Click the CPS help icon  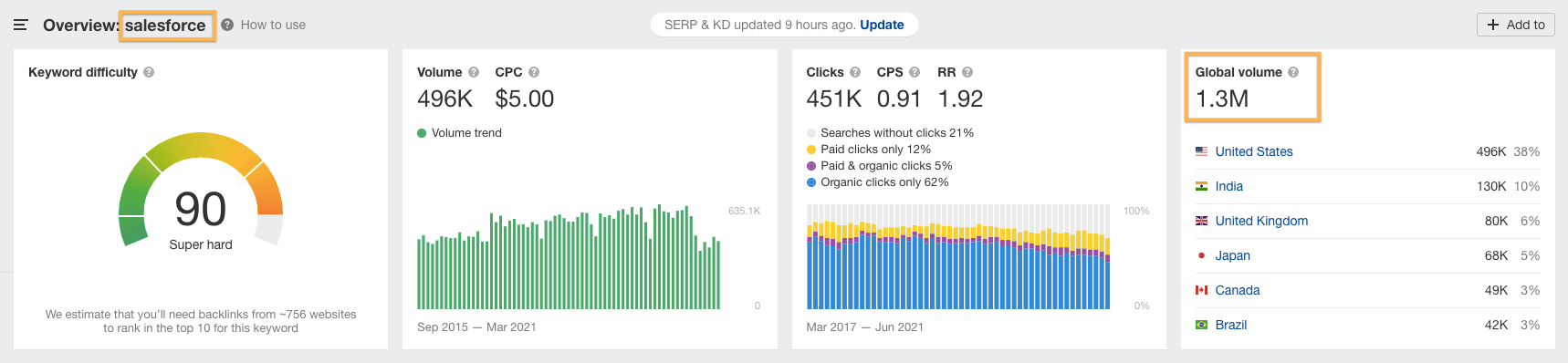point(915,72)
